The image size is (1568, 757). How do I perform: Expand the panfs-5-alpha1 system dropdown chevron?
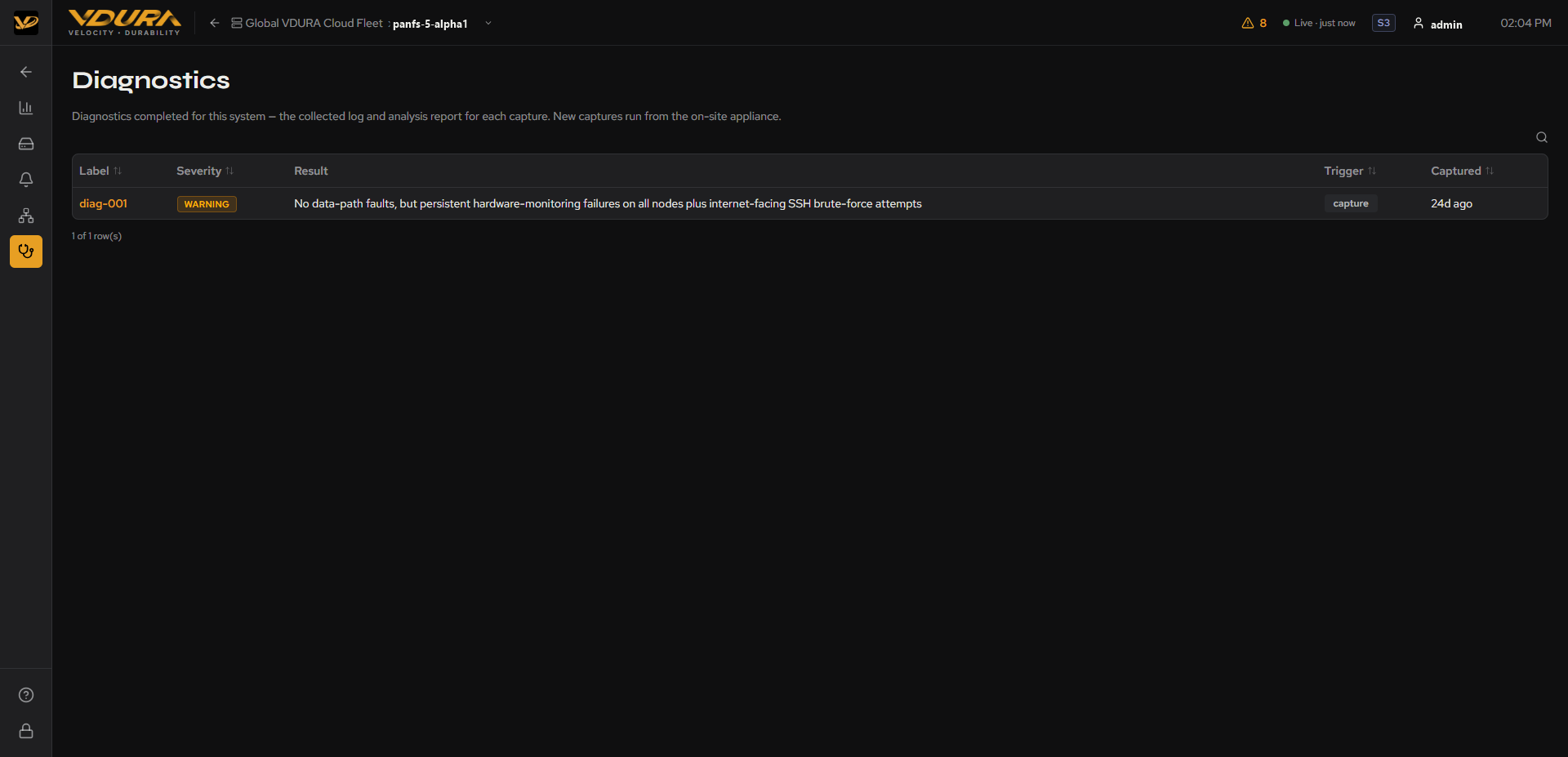pos(488,23)
